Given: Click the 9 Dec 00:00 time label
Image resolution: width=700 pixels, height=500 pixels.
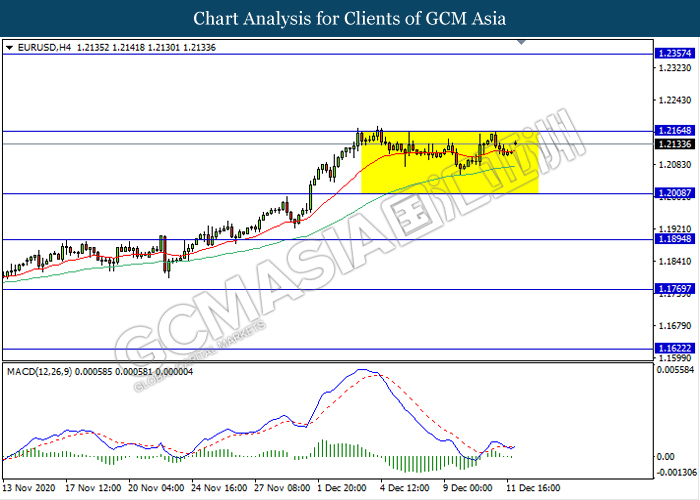Looking at the screenshot, I should pyautogui.click(x=467, y=488).
